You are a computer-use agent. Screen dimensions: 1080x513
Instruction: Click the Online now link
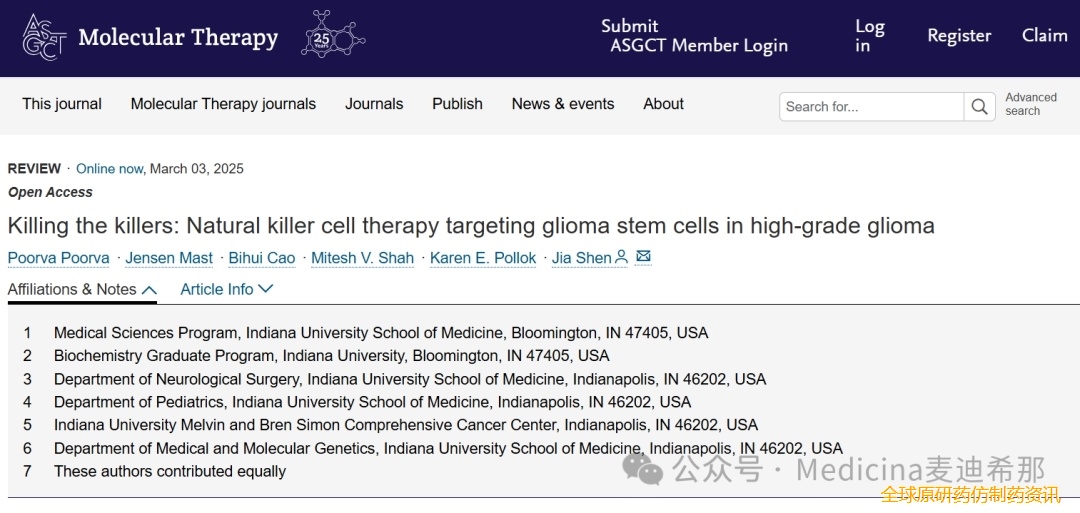[x=110, y=169]
